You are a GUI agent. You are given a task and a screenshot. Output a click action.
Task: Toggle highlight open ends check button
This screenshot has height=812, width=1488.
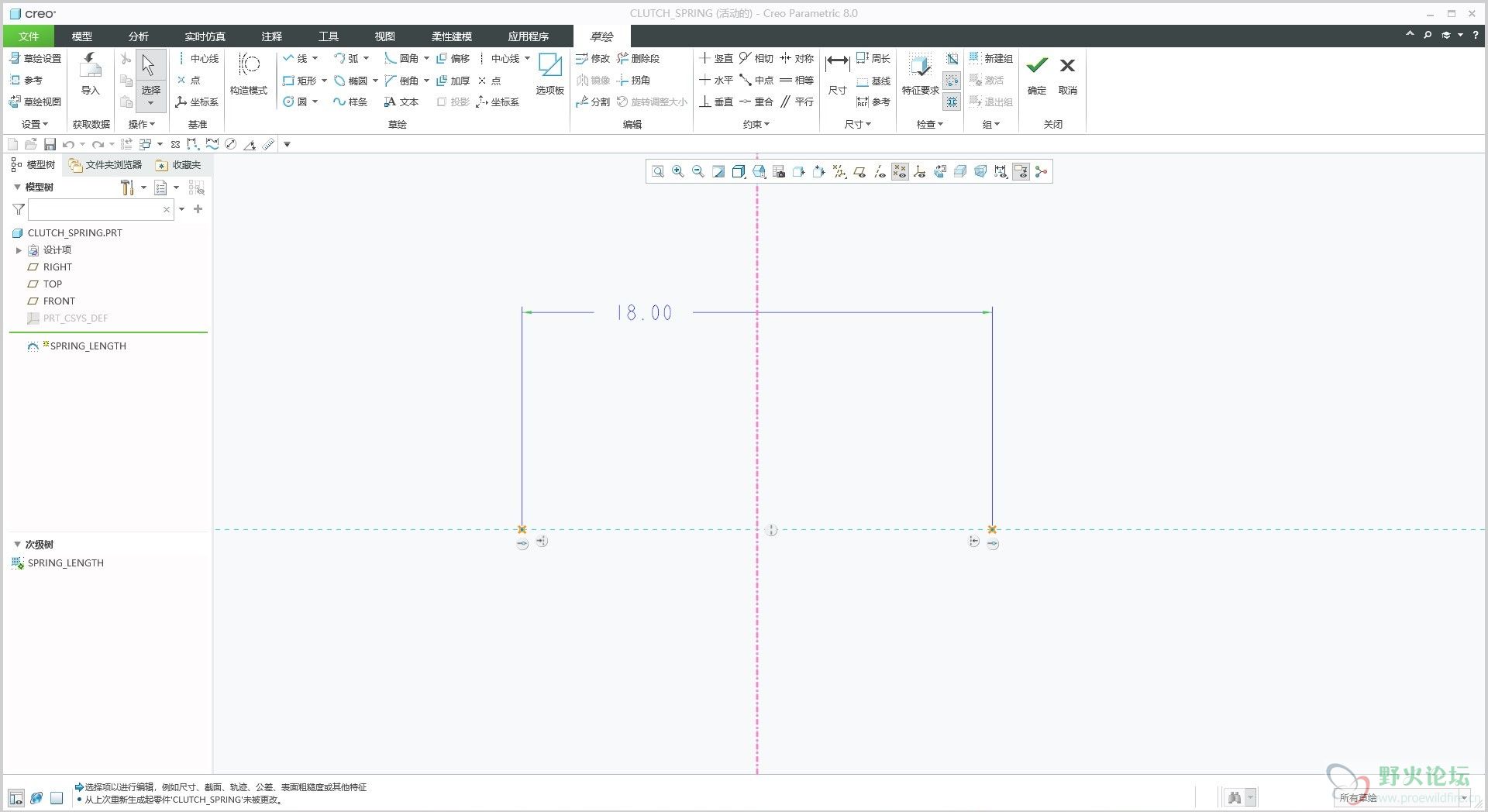pos(952,80)
